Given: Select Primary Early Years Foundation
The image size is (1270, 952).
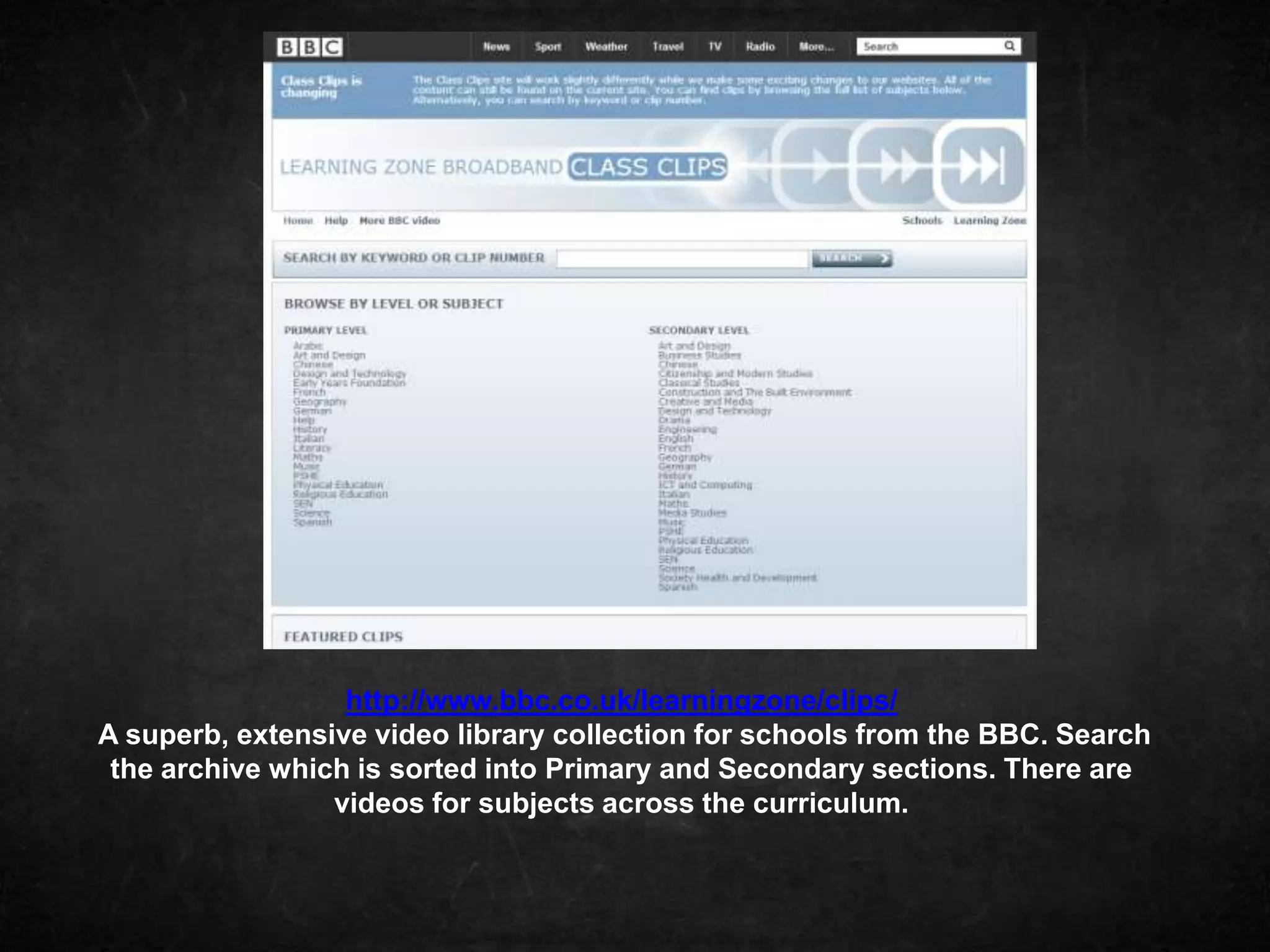Looking at the screenshot, I should coord(349,383).
